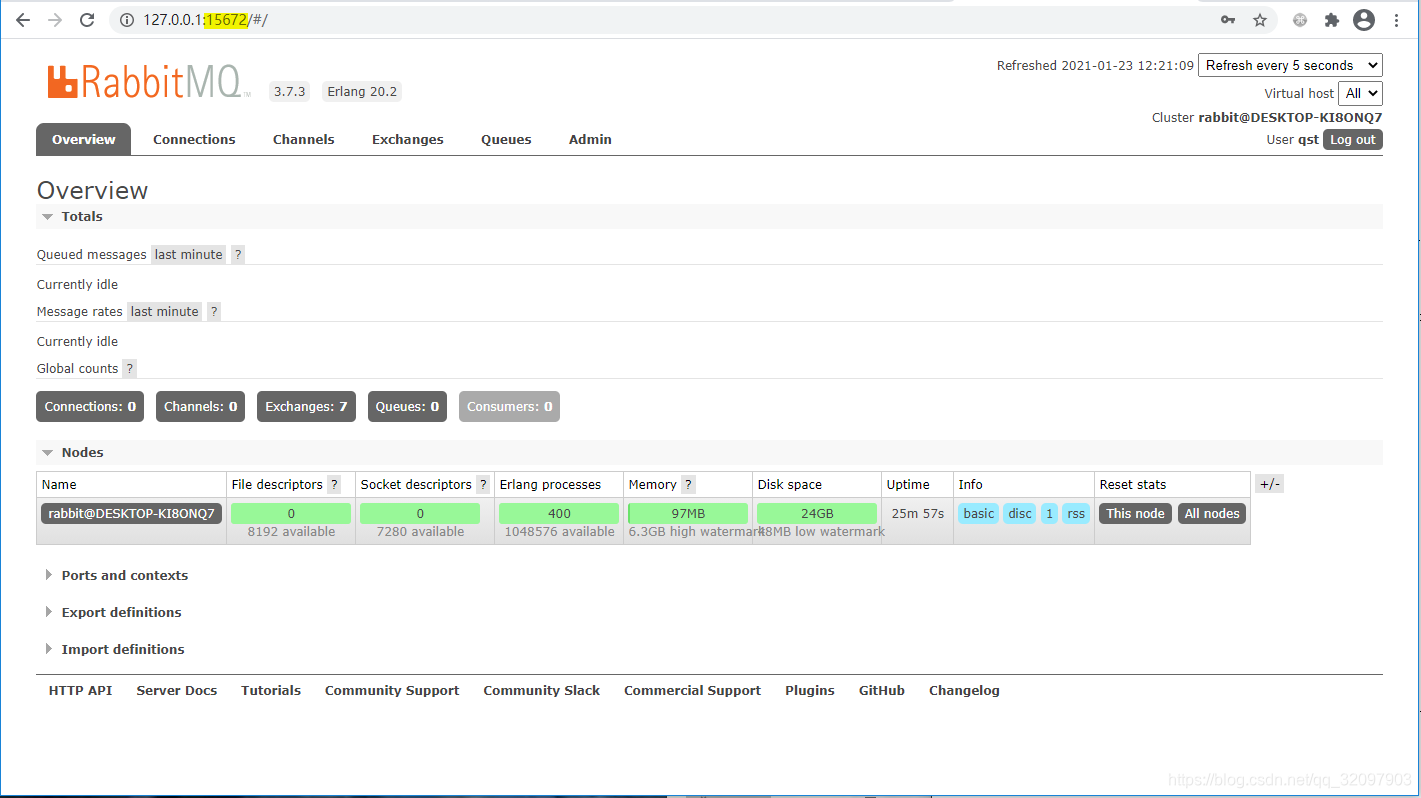
Task: Reload the page with the refresh icon
Action: pos(87,20)
